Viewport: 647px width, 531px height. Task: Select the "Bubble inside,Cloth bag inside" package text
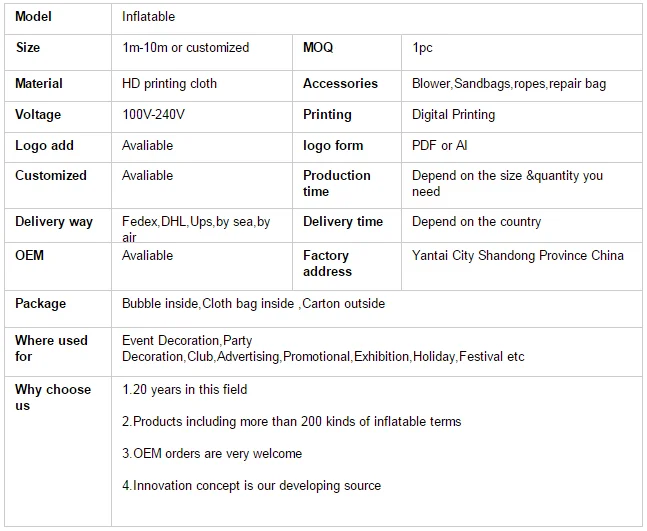(208, 303)
